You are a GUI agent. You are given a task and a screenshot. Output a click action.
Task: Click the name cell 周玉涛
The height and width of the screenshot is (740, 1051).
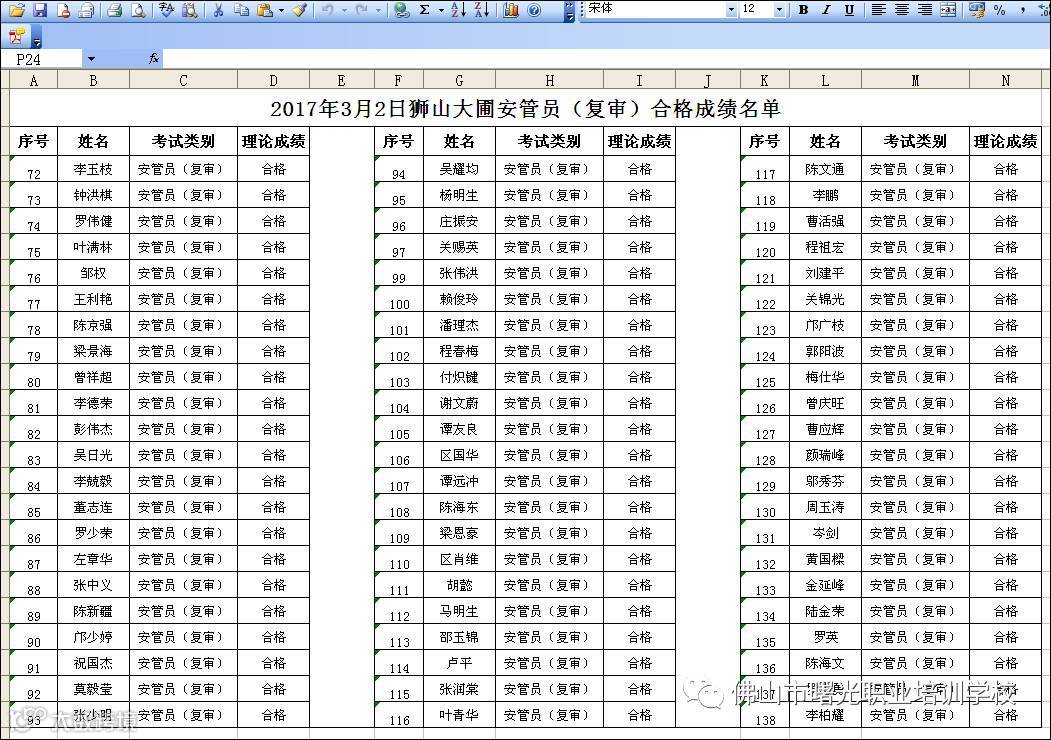click(x=825, y=507)
